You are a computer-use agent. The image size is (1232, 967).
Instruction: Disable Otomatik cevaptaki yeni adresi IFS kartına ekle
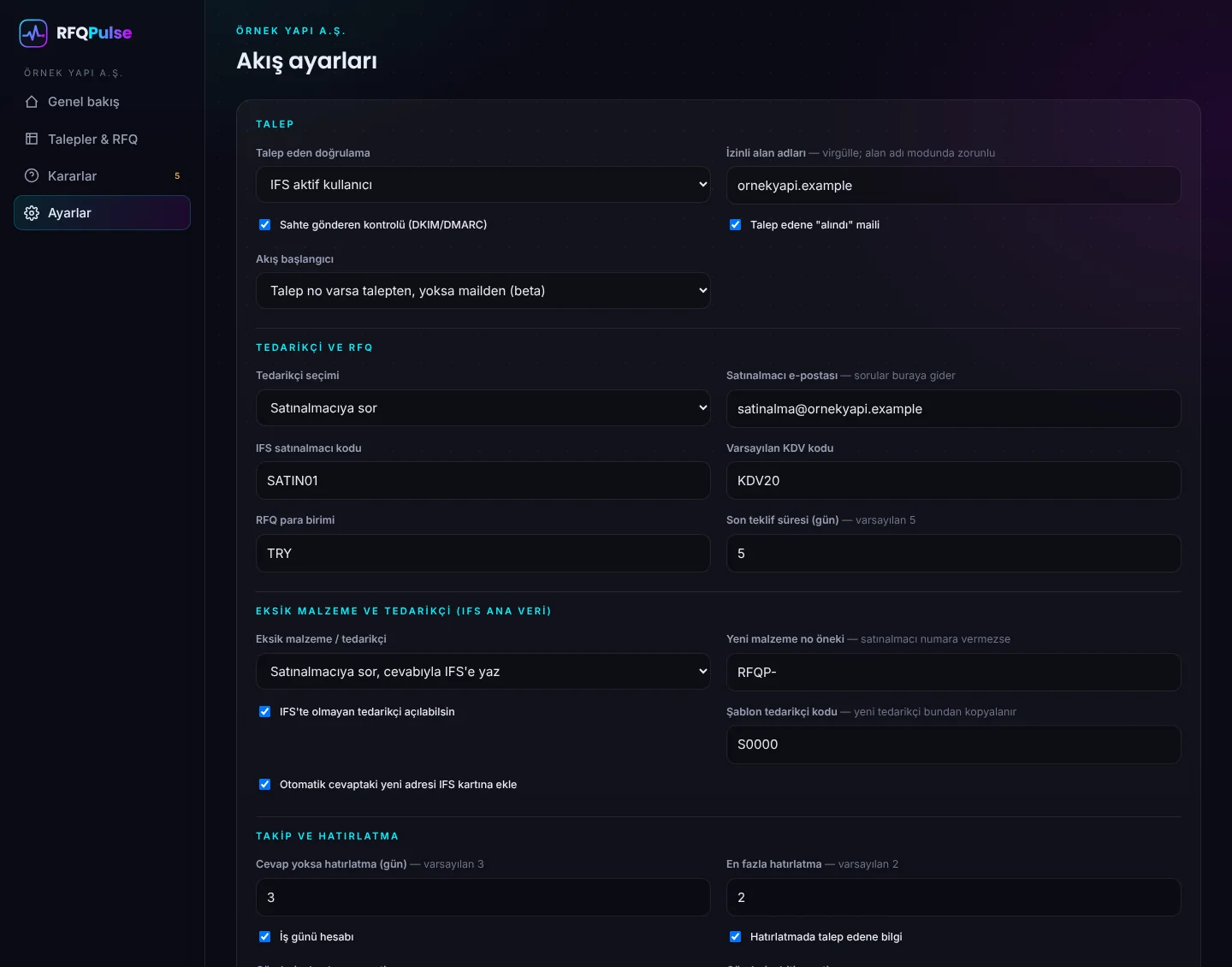coord(265,785)
